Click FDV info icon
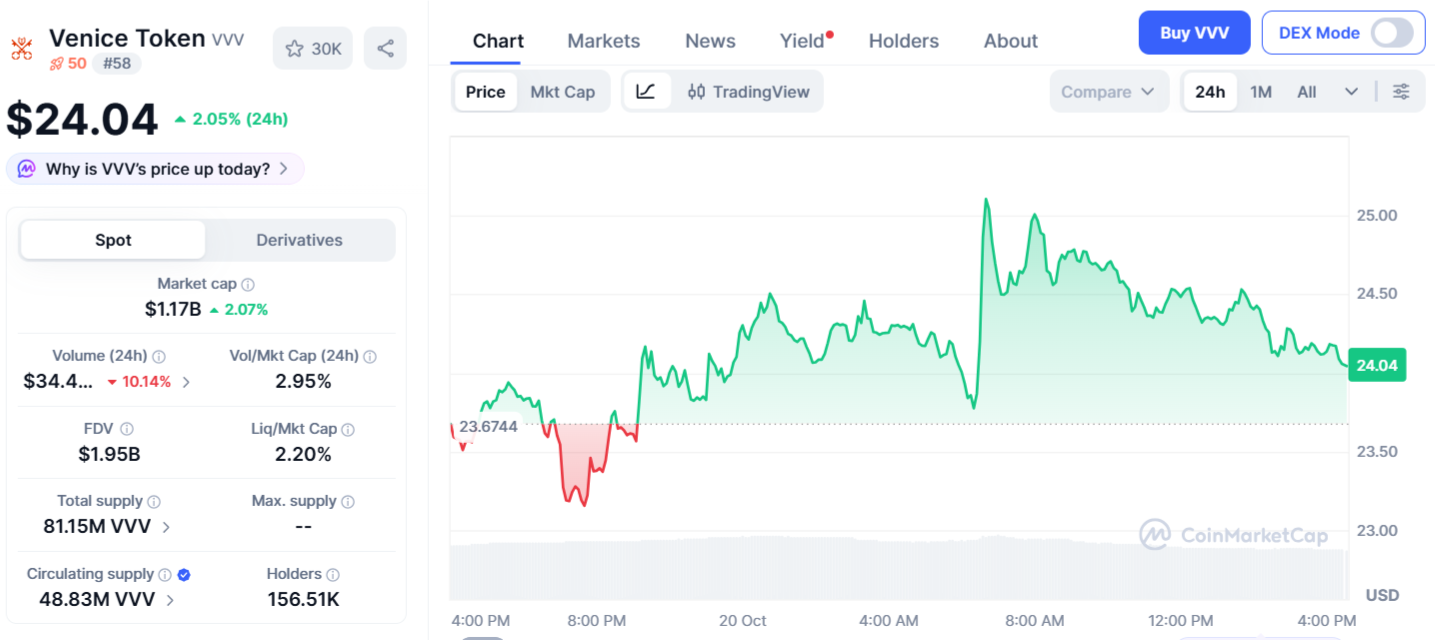This screenshot has width=1435, height=640. (x=127, y=429)
